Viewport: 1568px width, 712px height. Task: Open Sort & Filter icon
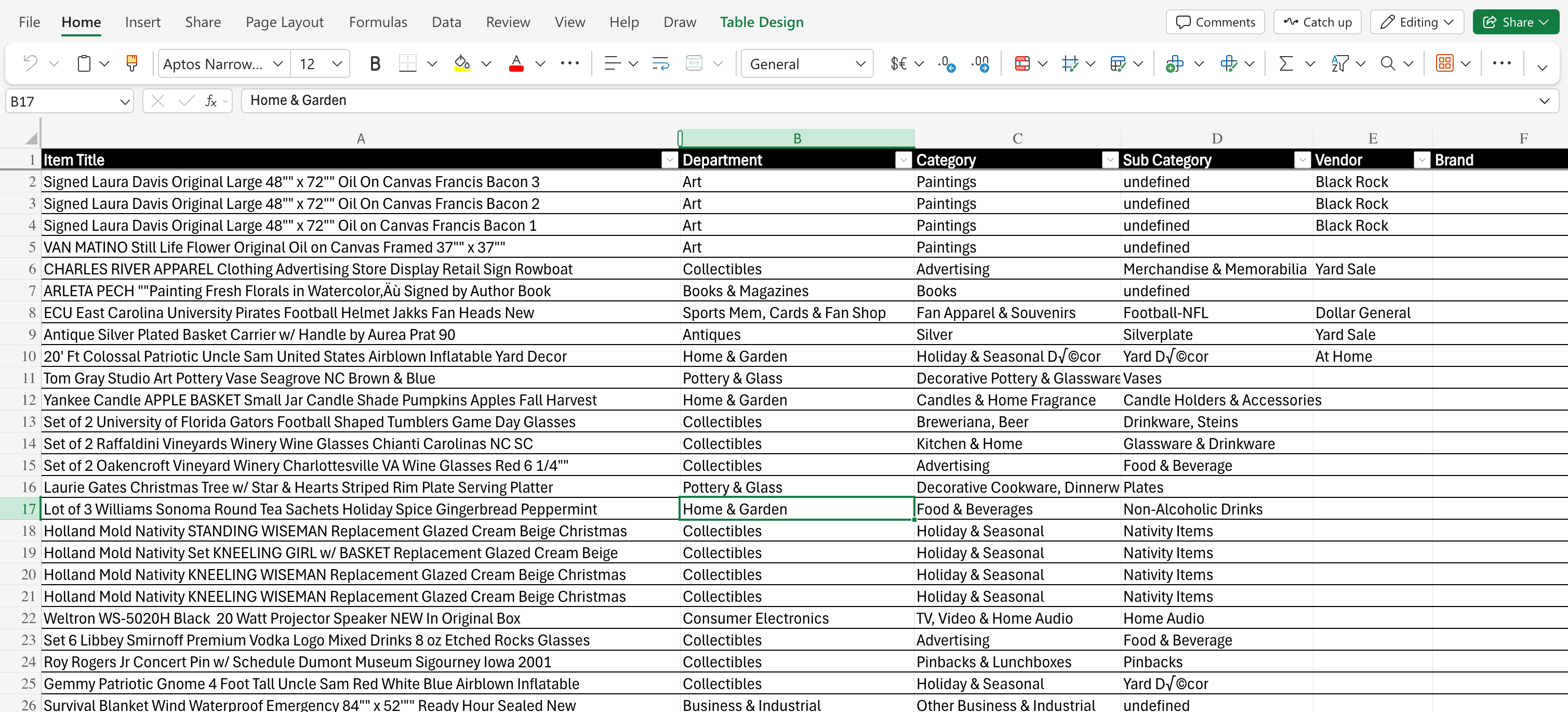[x=1340, y=63]
